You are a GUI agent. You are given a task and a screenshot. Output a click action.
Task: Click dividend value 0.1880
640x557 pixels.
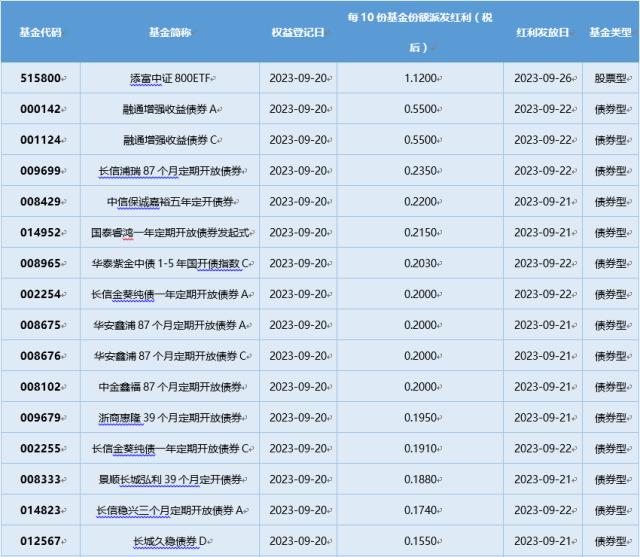(420, 479)
